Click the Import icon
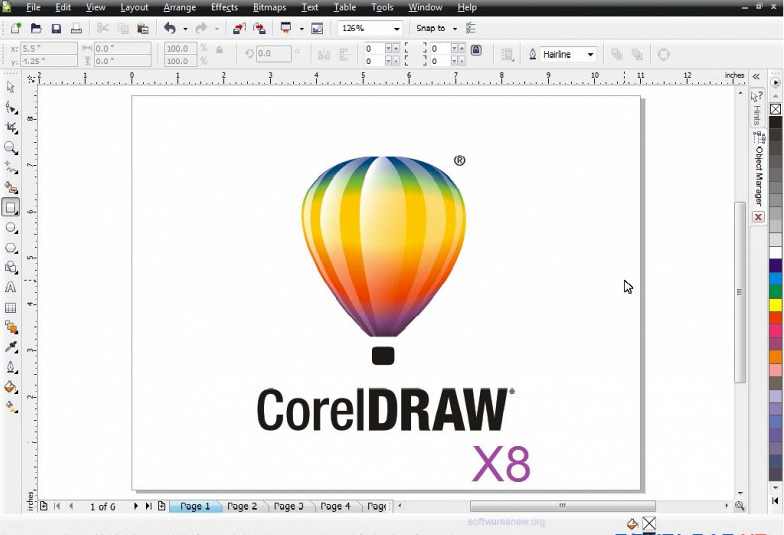784x535 pixels. point(239,28)
